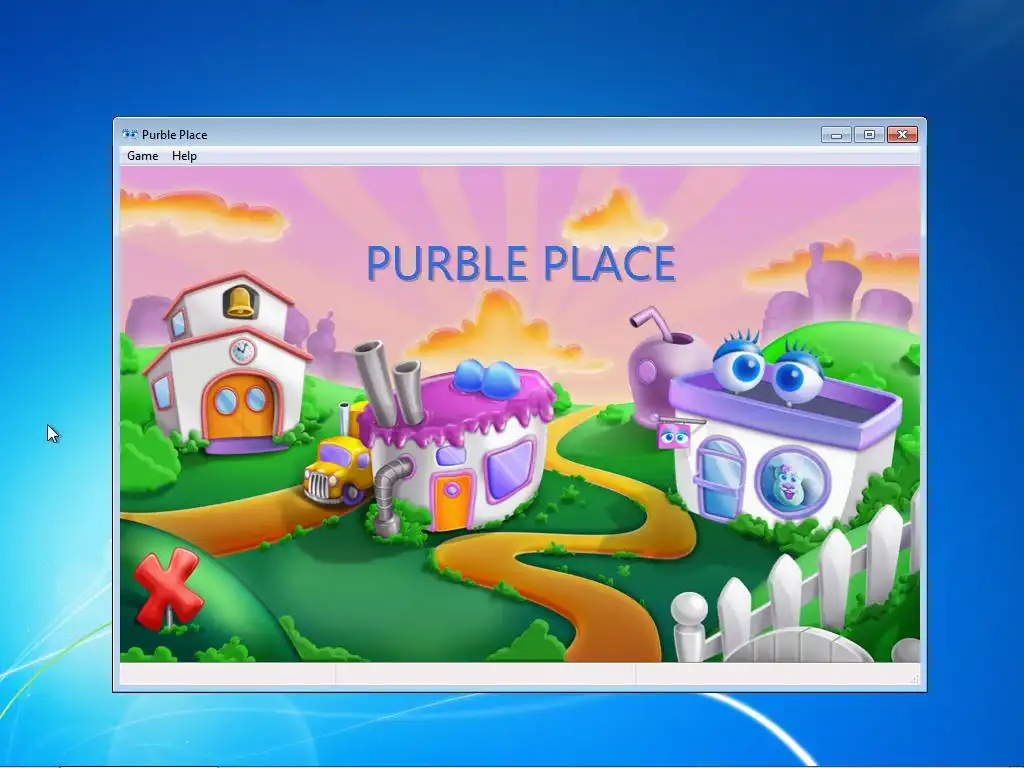Click the red X exit sign
This screenshot has width=1024, height=768.
click(167, 588)
